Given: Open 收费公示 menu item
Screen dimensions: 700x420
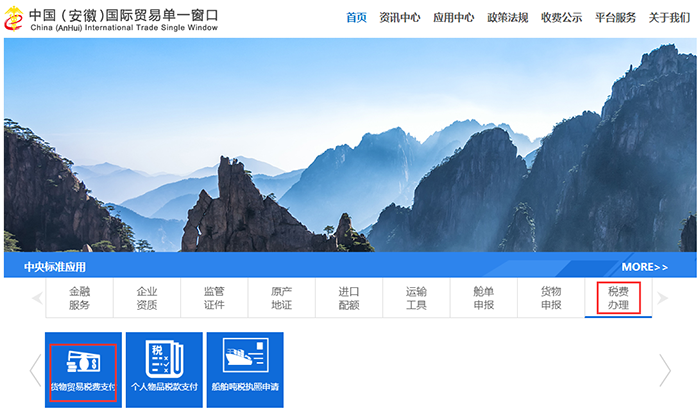Looking at the screenshot, I should 562,18.
